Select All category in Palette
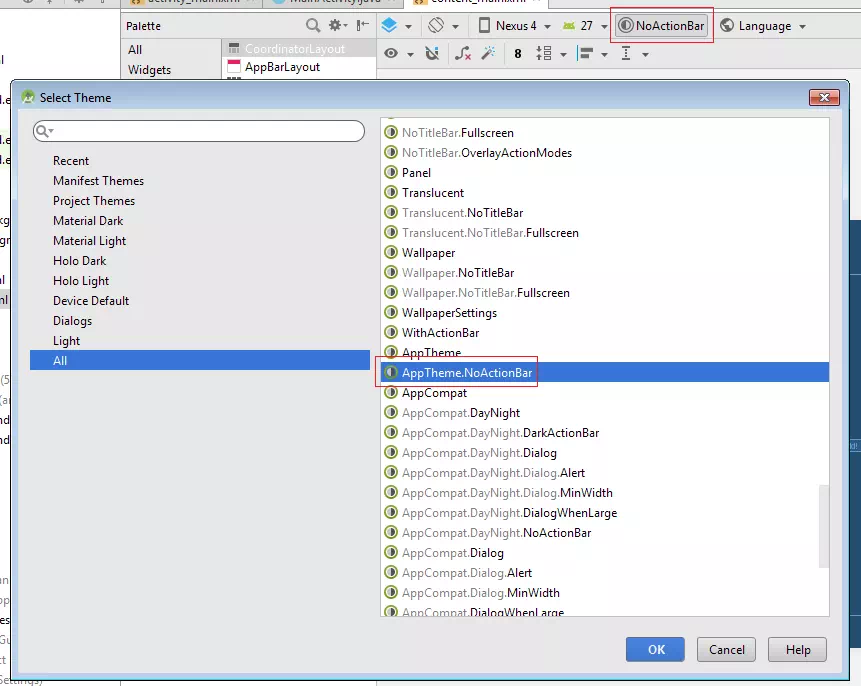The width and height of the screenshot is (861, 686). tap(135, 49)
